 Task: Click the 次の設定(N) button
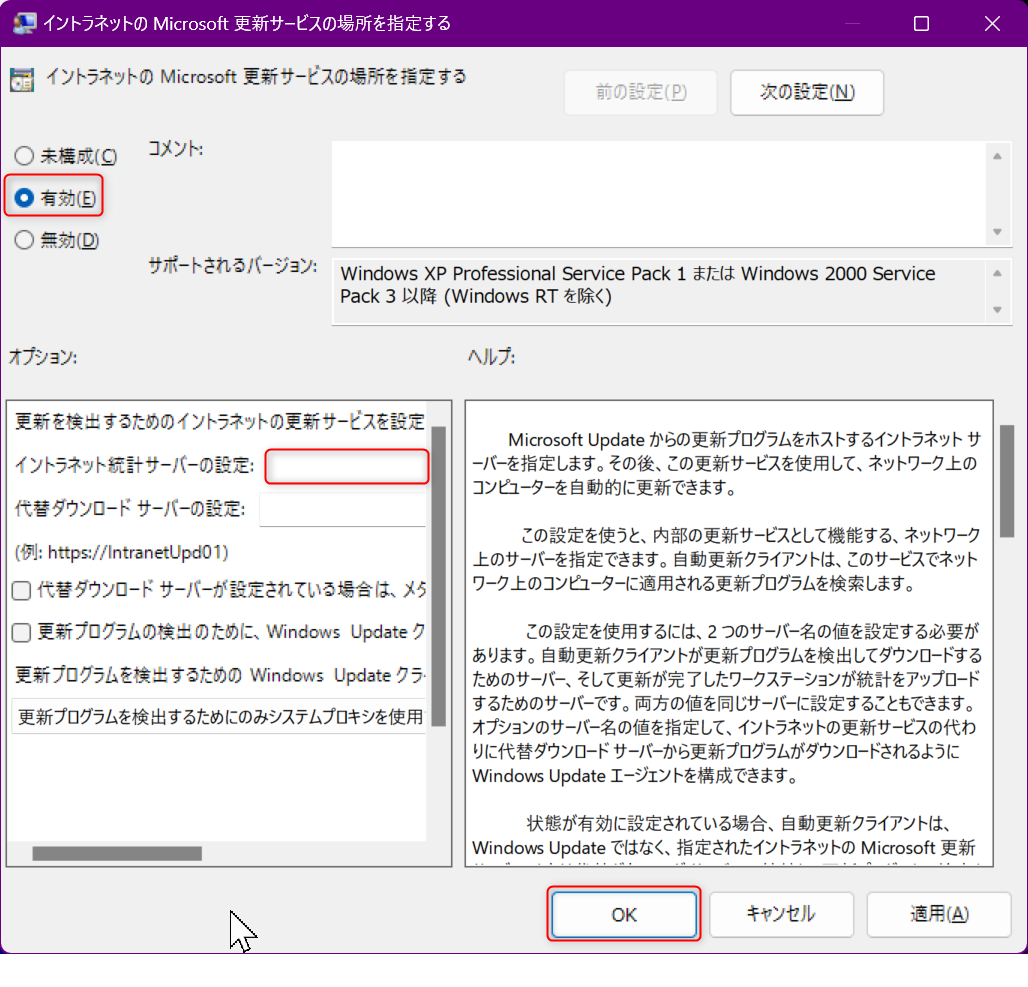click(x=806, y=92)
